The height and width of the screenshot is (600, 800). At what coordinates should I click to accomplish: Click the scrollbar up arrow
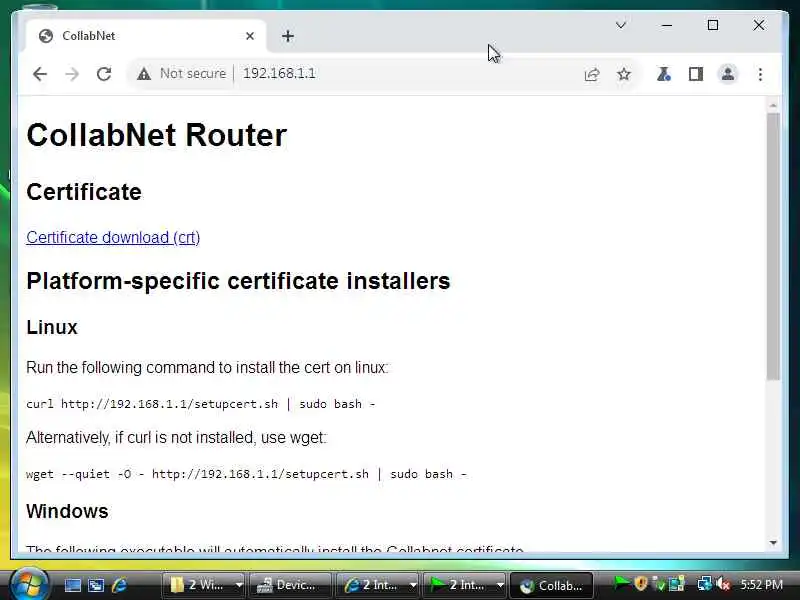tap(773, 105)
